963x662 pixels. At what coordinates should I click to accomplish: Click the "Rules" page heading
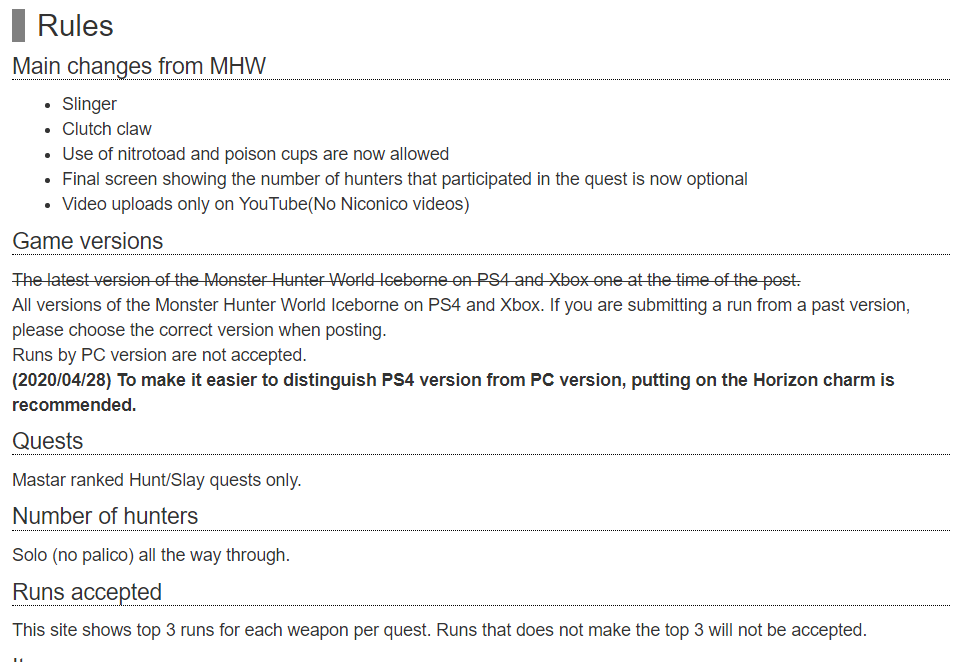[x=76, y=26]
